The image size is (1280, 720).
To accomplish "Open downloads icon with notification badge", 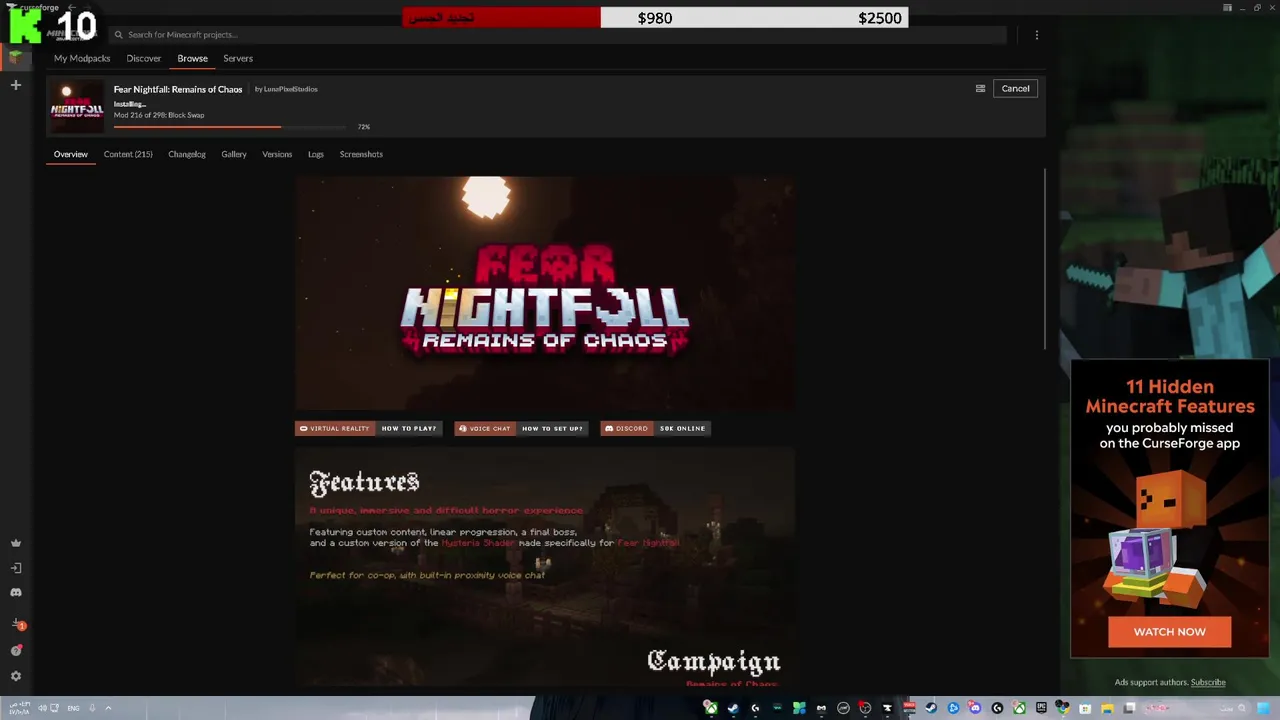I will click(17, 625).
